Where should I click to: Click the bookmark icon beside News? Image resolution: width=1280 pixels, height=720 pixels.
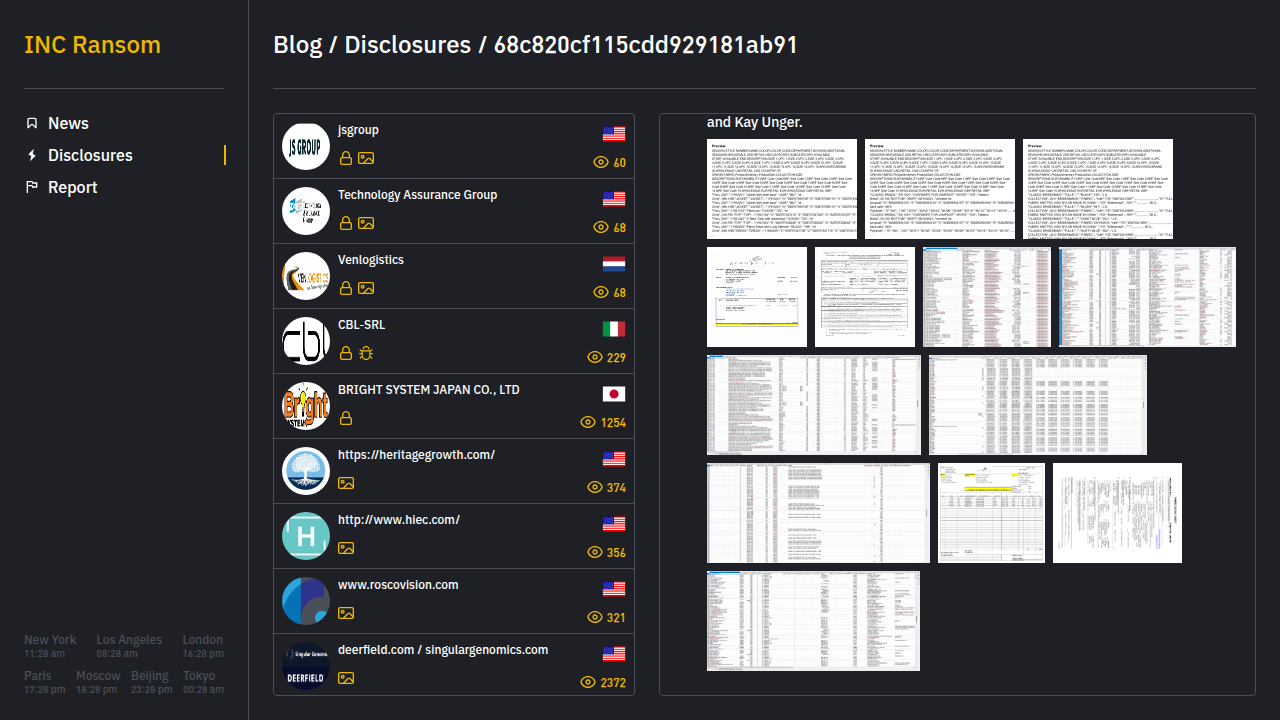point(32,123)
